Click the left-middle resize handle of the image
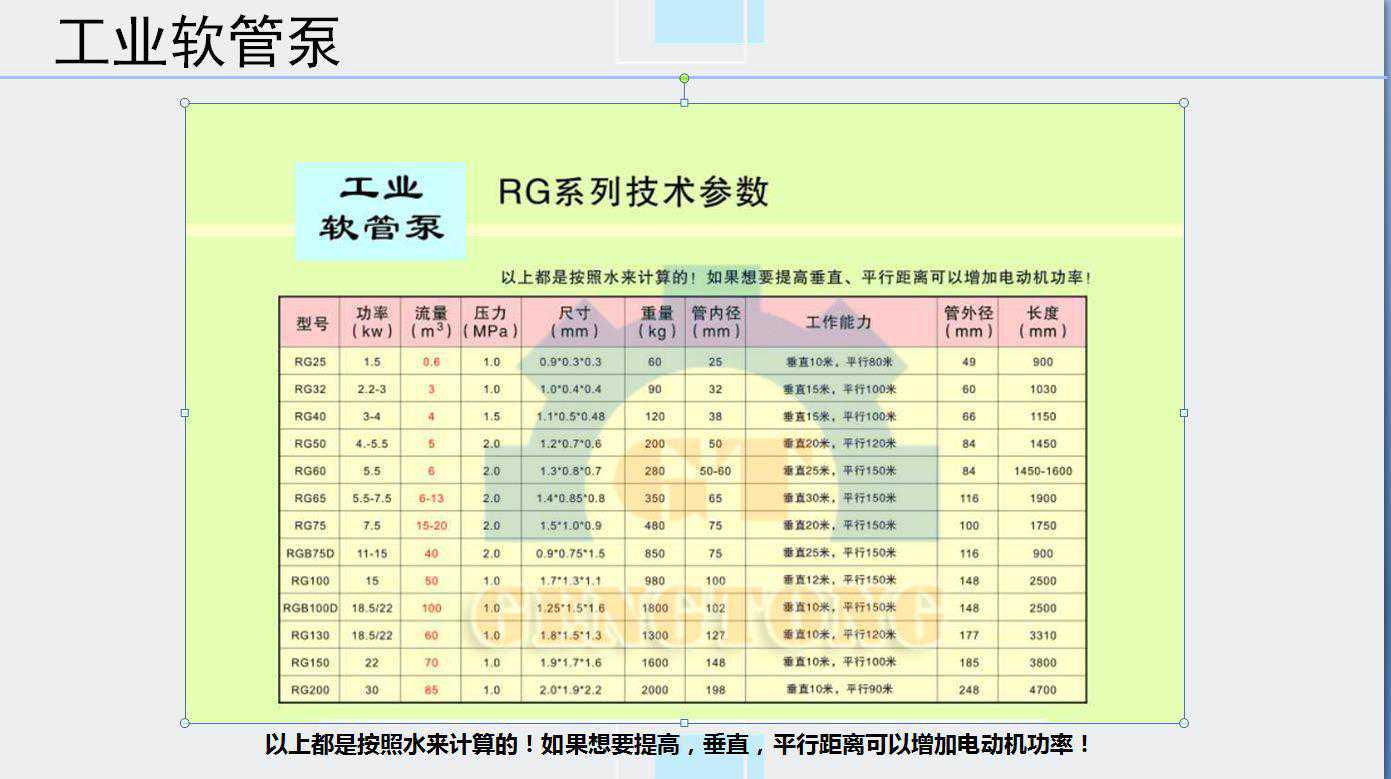Screen dimensions: 1391x779 coord(185,412)
